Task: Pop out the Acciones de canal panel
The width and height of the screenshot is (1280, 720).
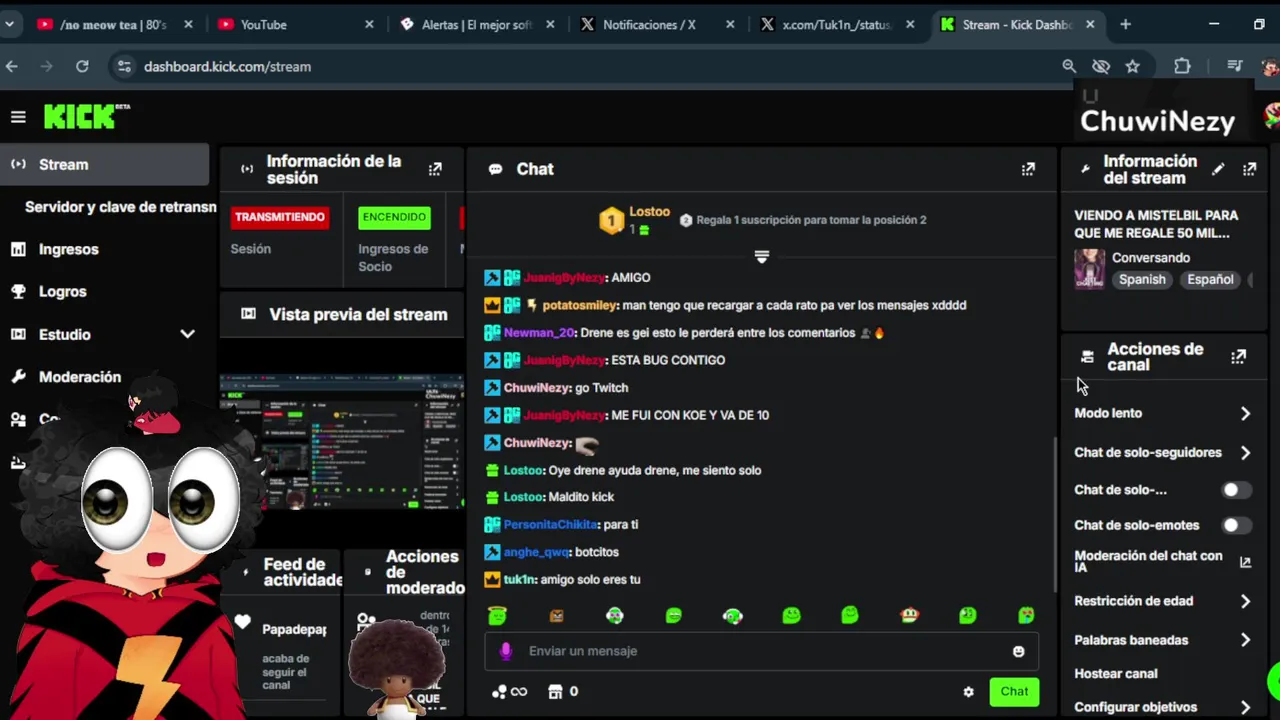Action: pyautogui.click(x=1238, y=357)
